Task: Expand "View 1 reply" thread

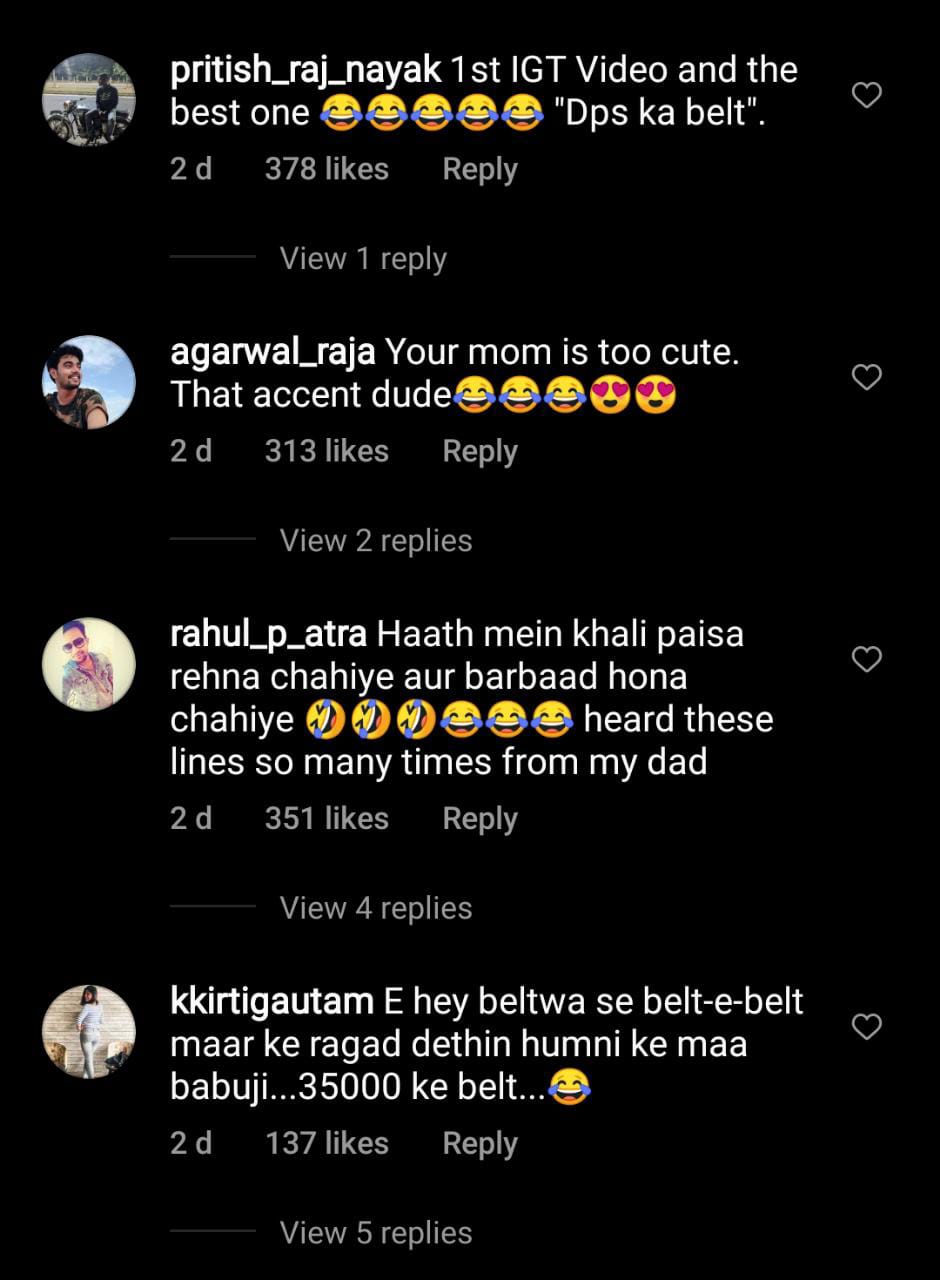Action: [x=363, y=259]
